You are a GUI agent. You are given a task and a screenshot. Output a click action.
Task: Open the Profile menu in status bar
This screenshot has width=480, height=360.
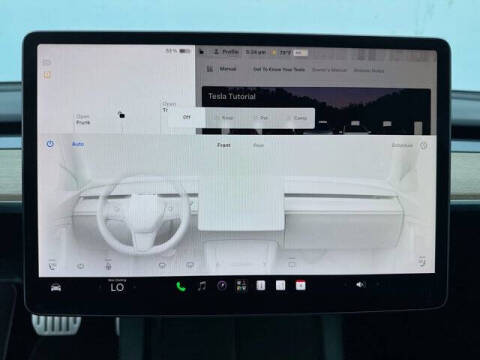click(227, 52)
